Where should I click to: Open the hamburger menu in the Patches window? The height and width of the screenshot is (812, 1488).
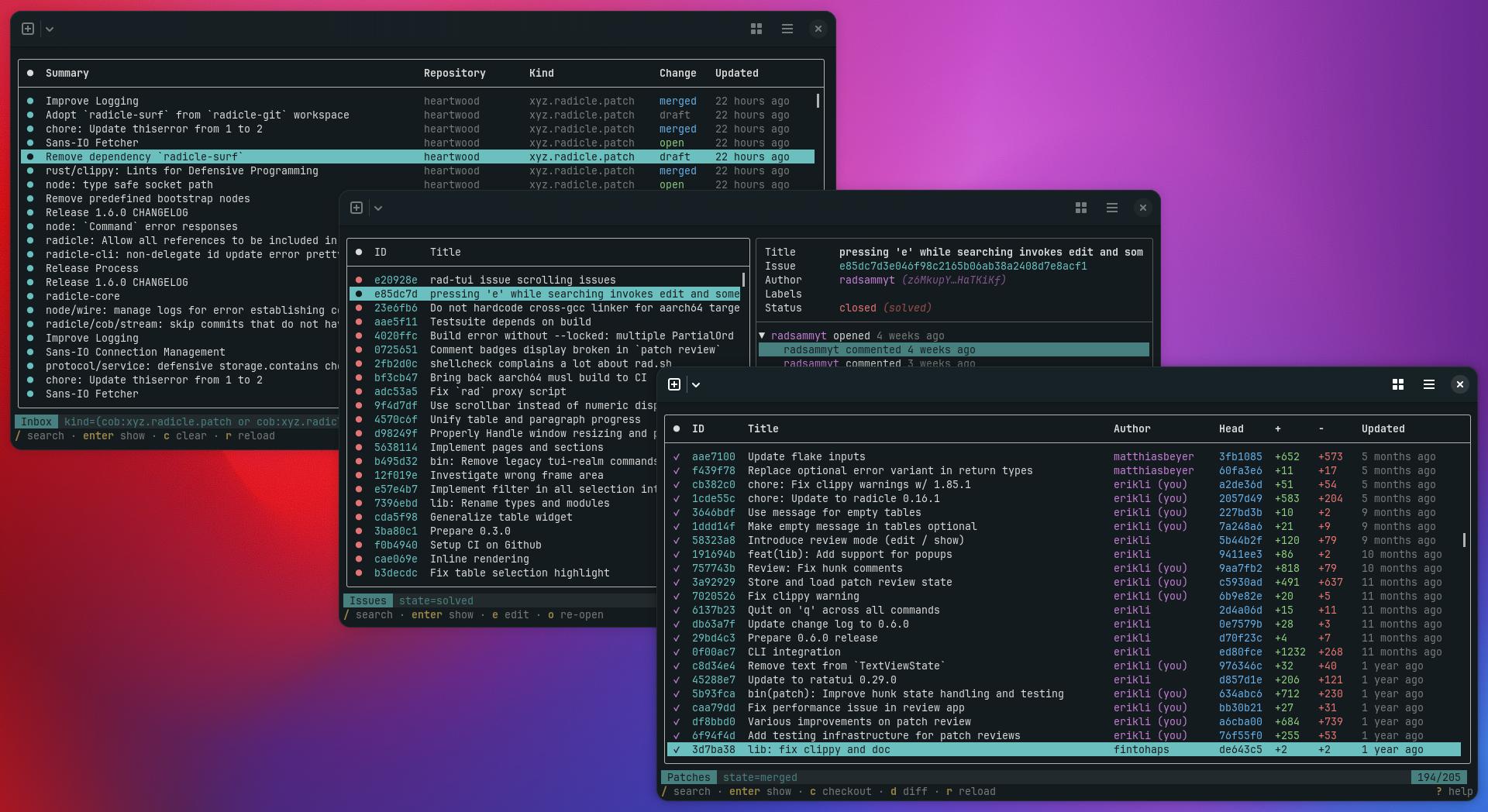pyautogui.click(x=1428, y=384)
